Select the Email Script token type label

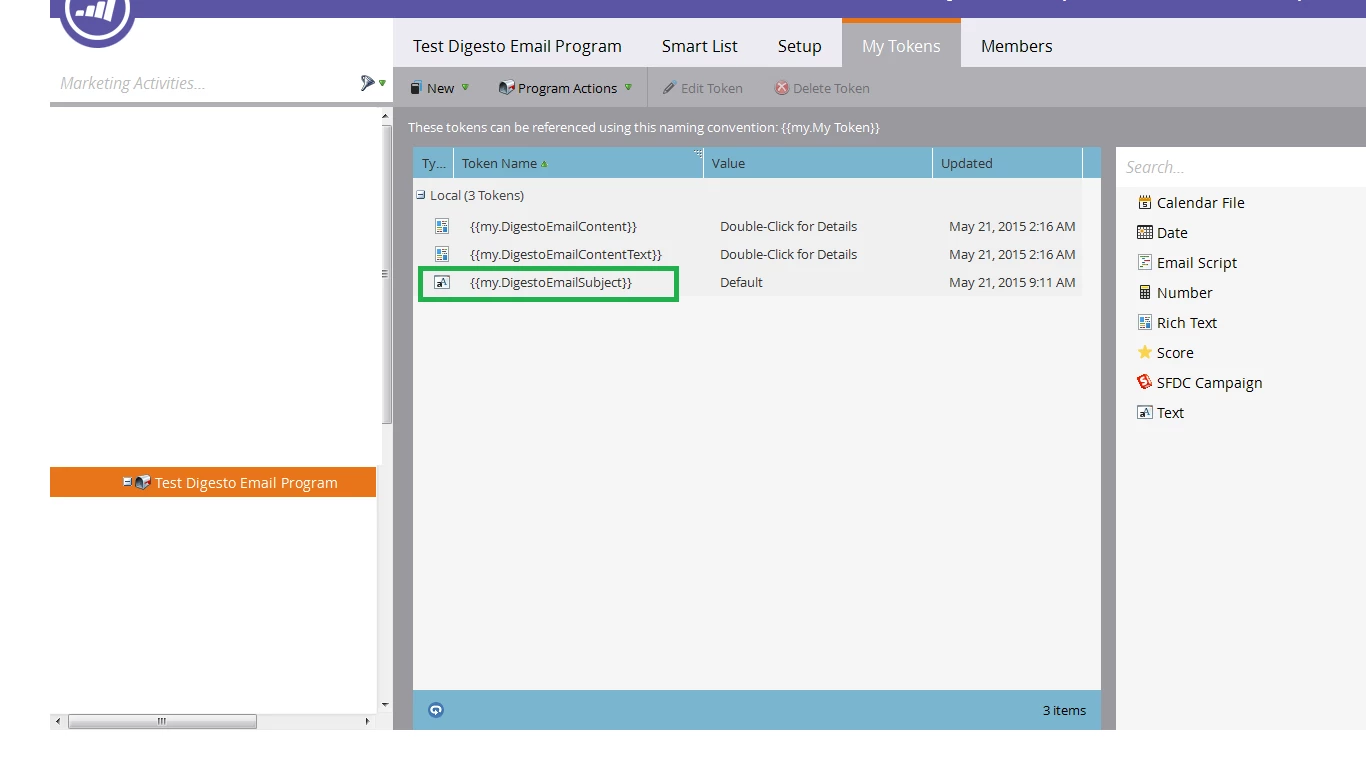[x=1197, y=262]
